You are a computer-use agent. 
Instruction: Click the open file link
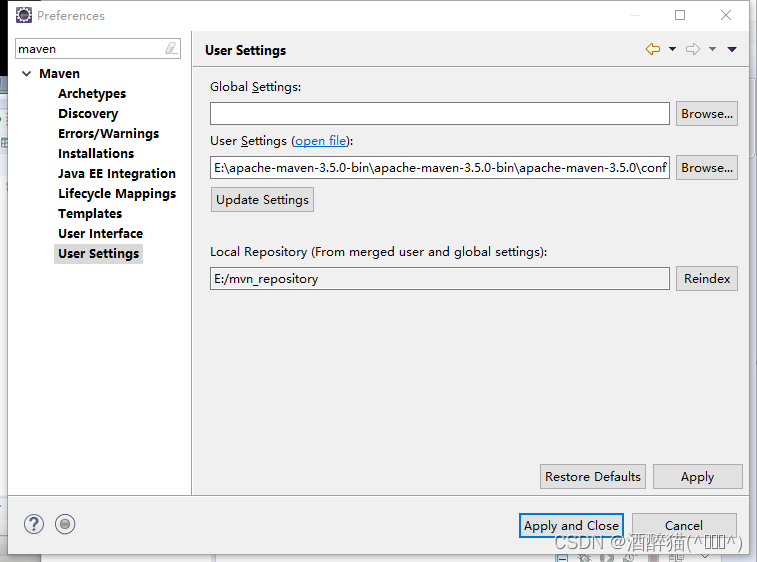coord(321,141)
